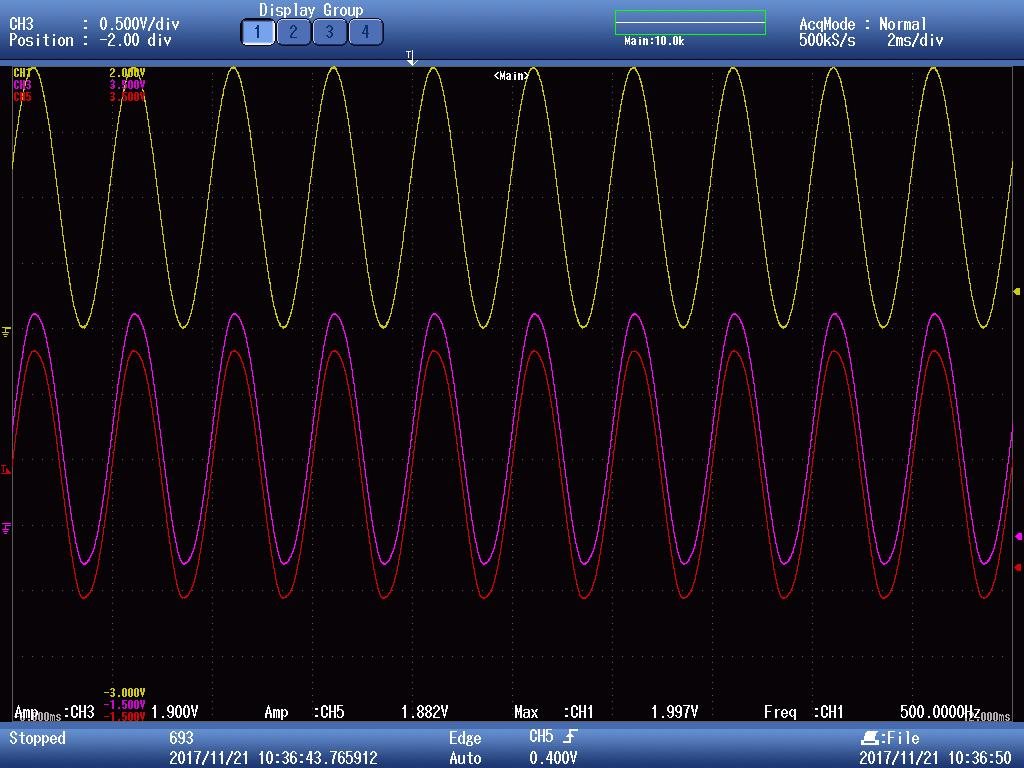Screen dimensions: 1024x768
Task: Click the Freq :CH1 500.0000Hz measurement
Action: point(872,712)
